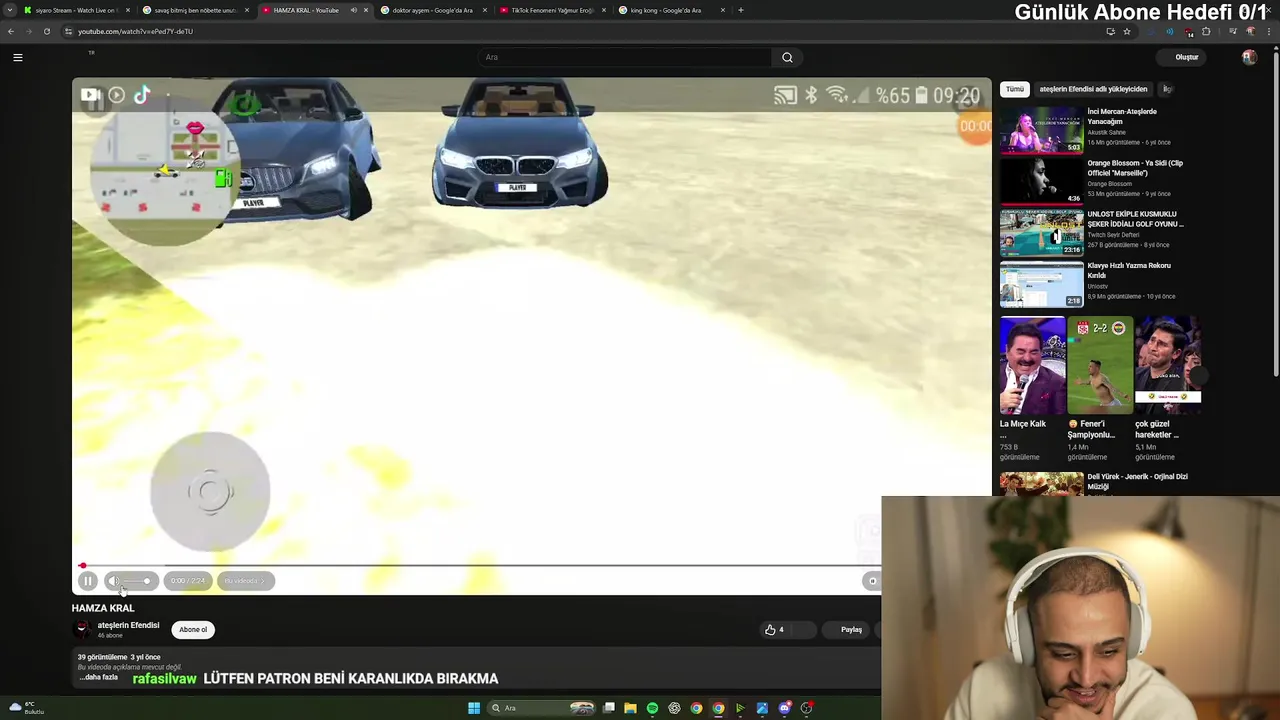Open the Windows Start menu
Image resolution: width=1280 pixels, height=720 pixels.
(x=474, y=708)
